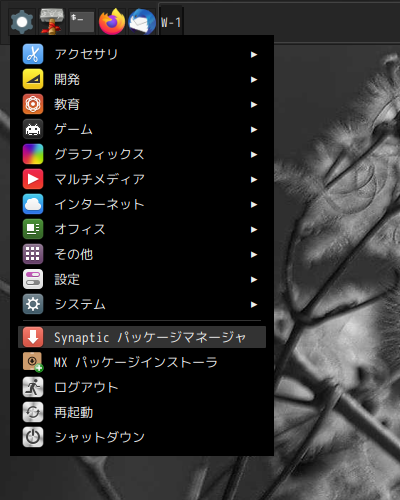Expand the グラフィックス submenu arrow

(x=254, y=154)
